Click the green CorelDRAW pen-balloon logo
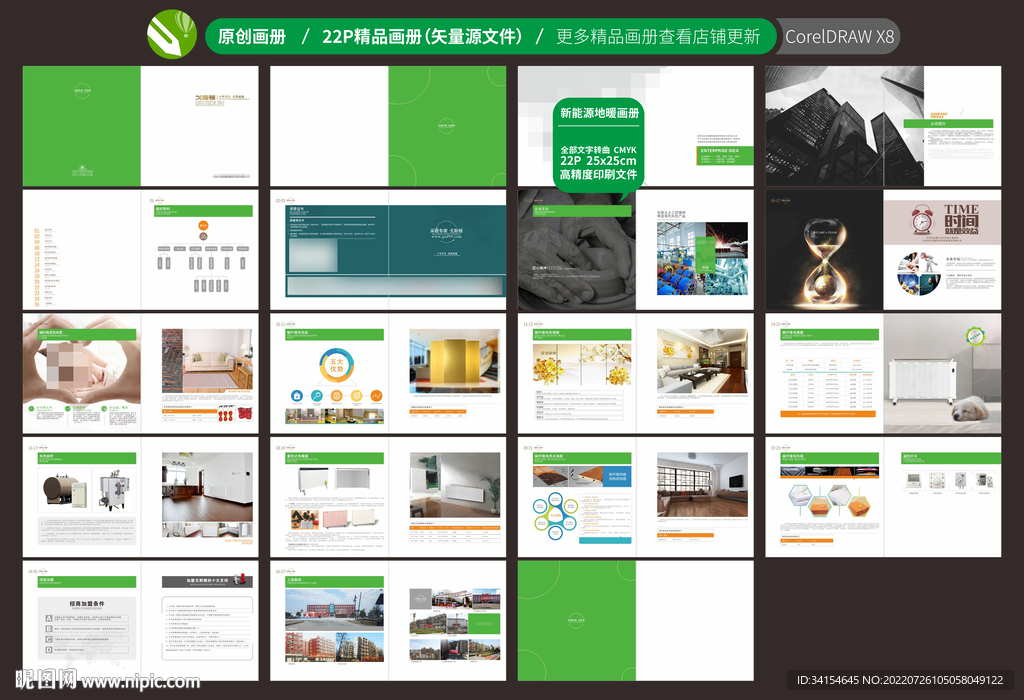The height and width of the screenshot is (700, 1024). (x=172, y=34)
